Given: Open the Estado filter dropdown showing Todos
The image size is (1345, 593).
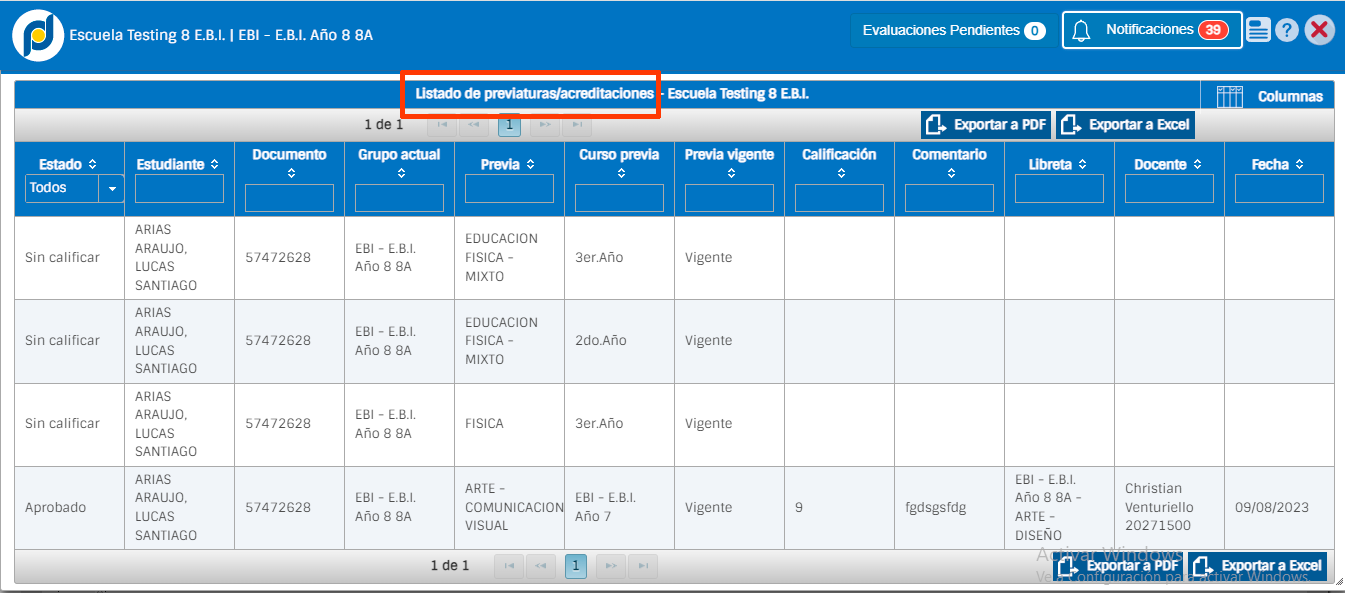Looking at the screenshot, I should pos(74,188).
